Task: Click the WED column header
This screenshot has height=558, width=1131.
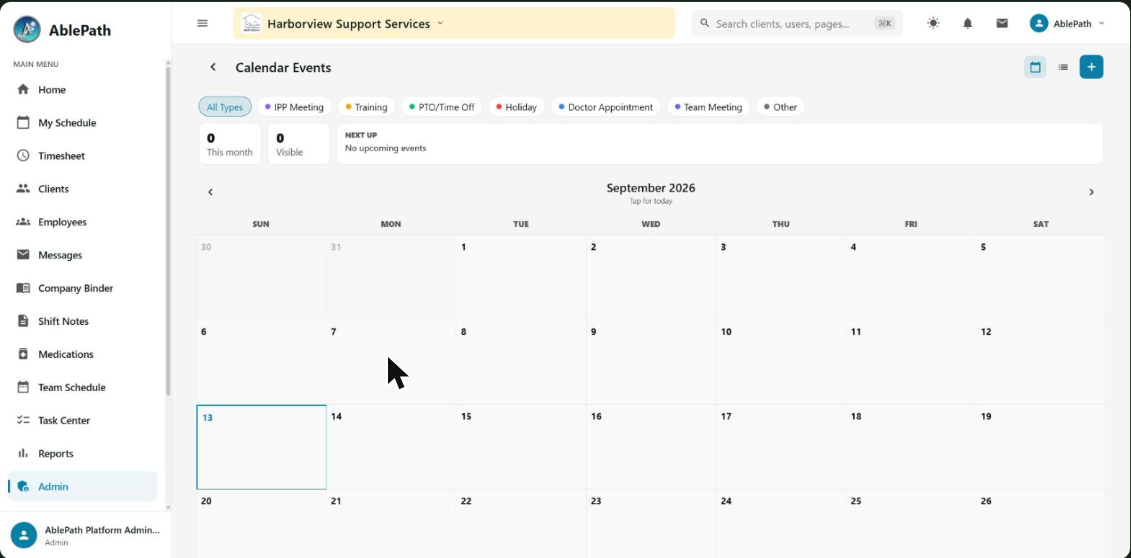Action: click(651, 224)
